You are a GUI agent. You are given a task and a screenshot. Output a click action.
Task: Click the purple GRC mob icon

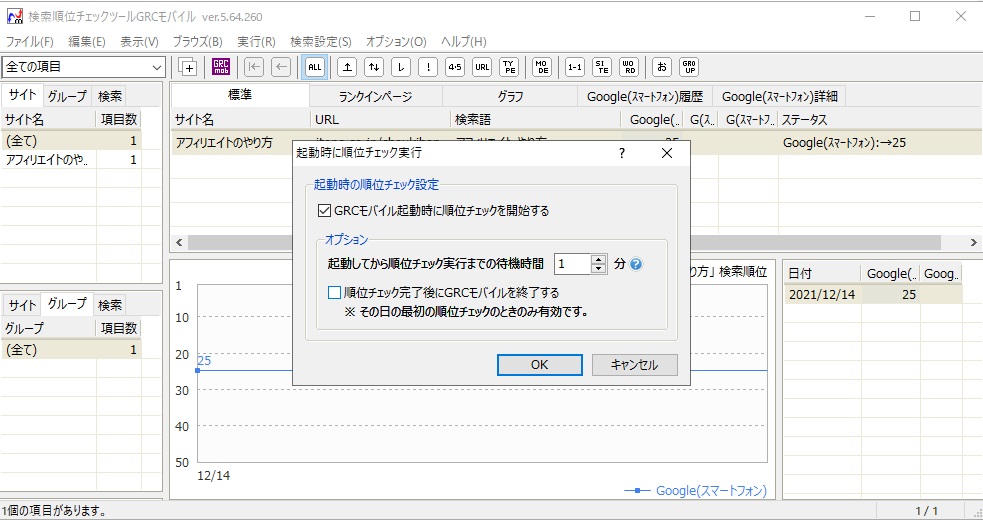pos(221,67)
